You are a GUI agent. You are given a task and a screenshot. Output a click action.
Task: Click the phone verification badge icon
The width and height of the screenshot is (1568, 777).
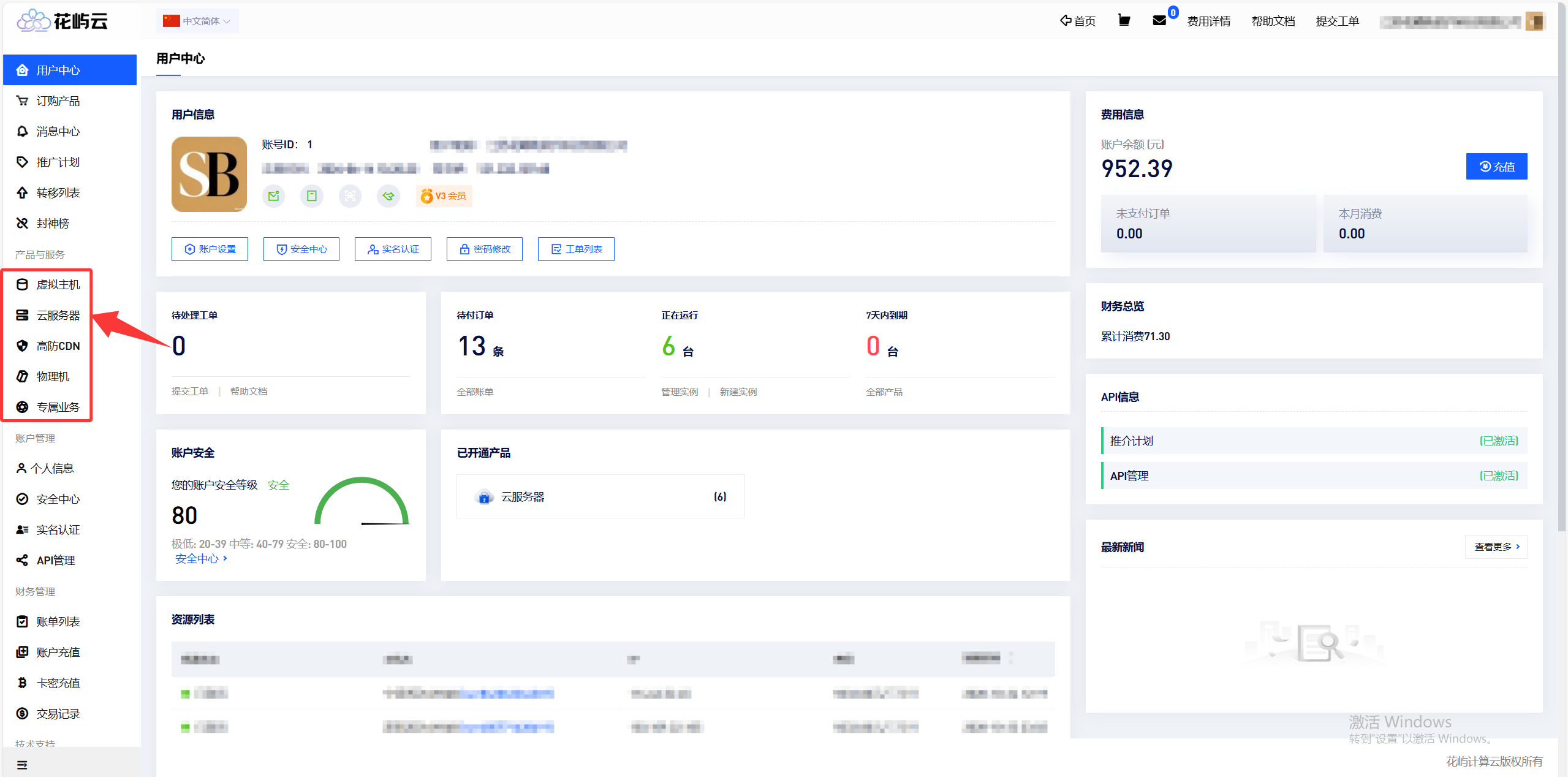tap(311, 196)
